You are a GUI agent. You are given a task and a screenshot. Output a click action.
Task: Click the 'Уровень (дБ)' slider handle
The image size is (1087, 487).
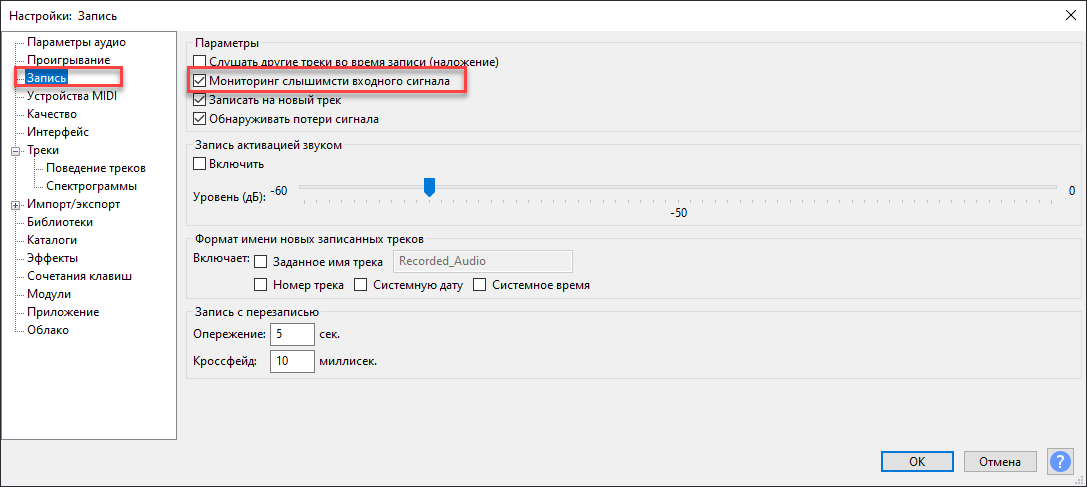[430, 187]
